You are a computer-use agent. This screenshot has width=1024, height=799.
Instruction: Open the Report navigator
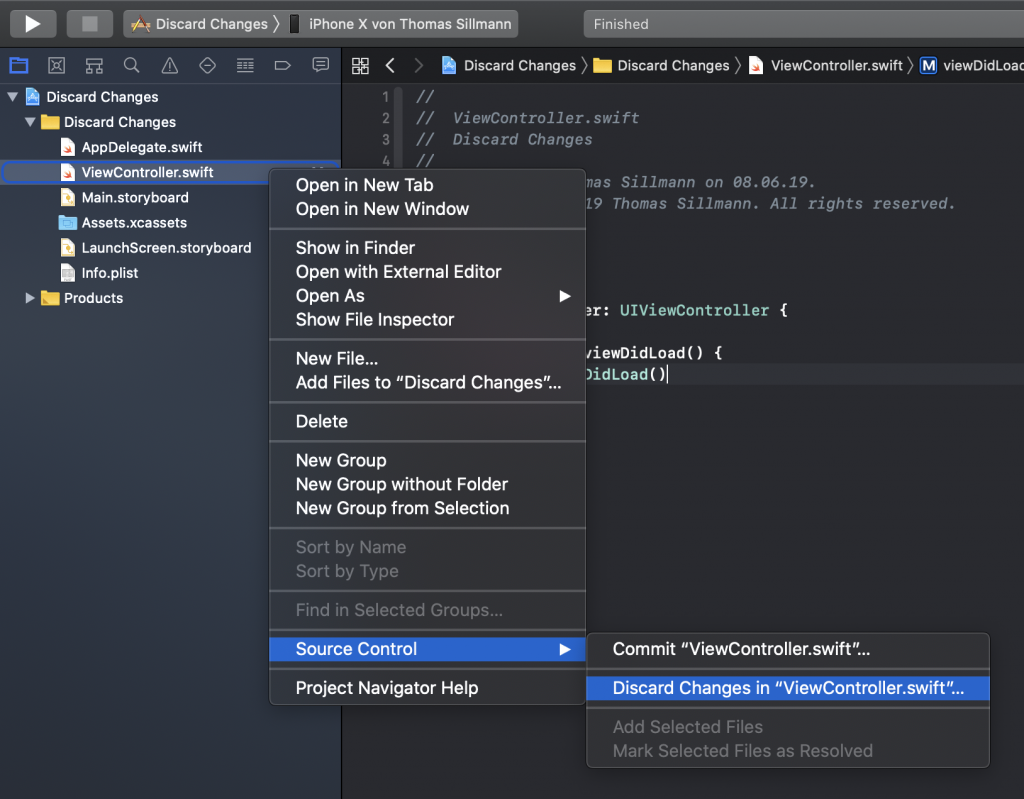point(319,65)
